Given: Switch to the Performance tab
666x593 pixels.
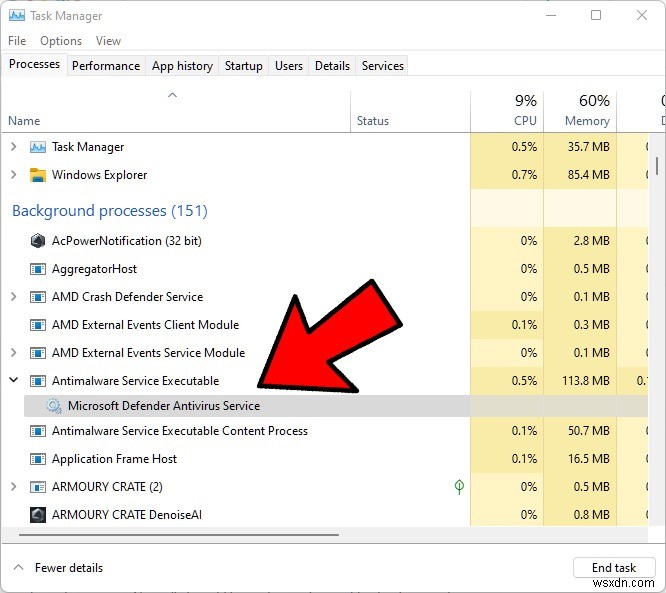Looking at the screenshot, I should 106,66.
